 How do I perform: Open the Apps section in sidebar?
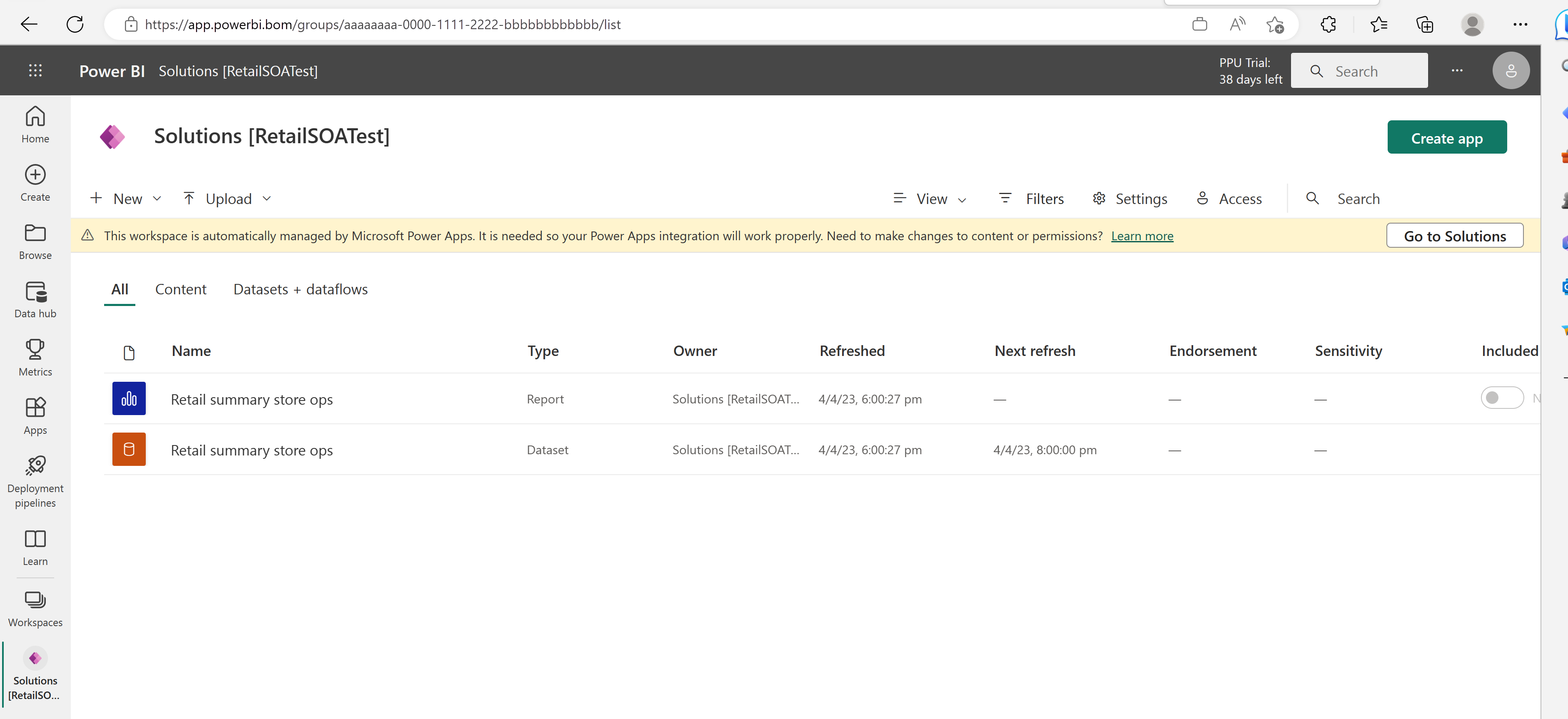click(x=35, y=415)
